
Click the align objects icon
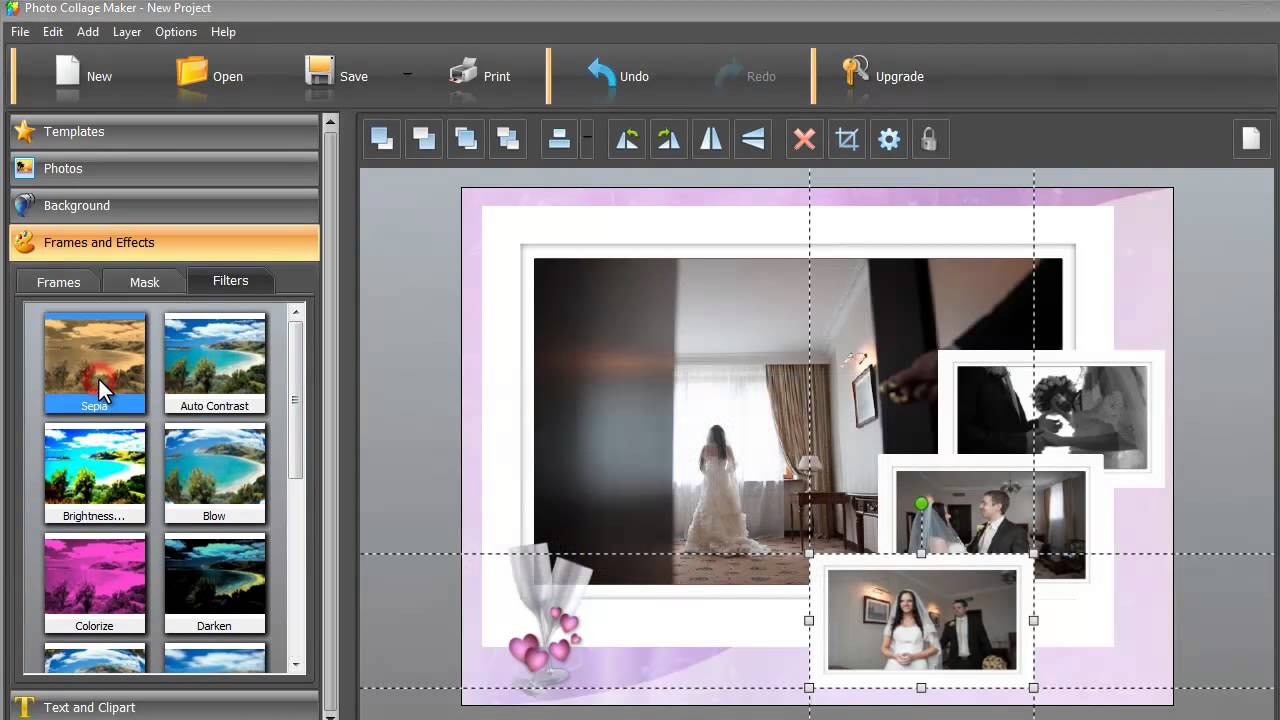click(559, 139)
